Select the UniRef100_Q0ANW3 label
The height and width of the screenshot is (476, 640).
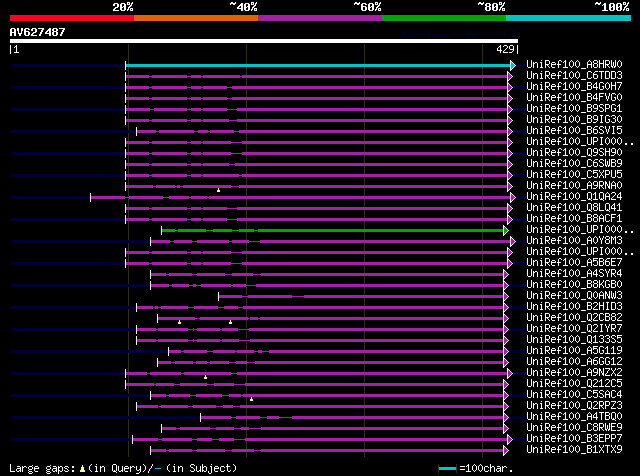click(x=574, y=296)
